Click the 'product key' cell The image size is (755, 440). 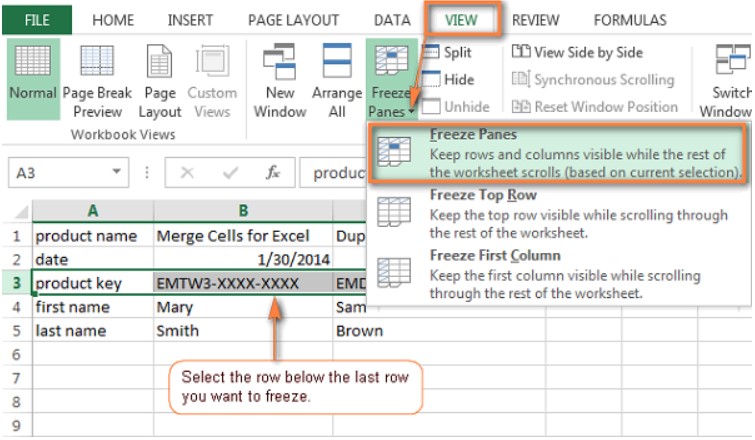[93, 283]
